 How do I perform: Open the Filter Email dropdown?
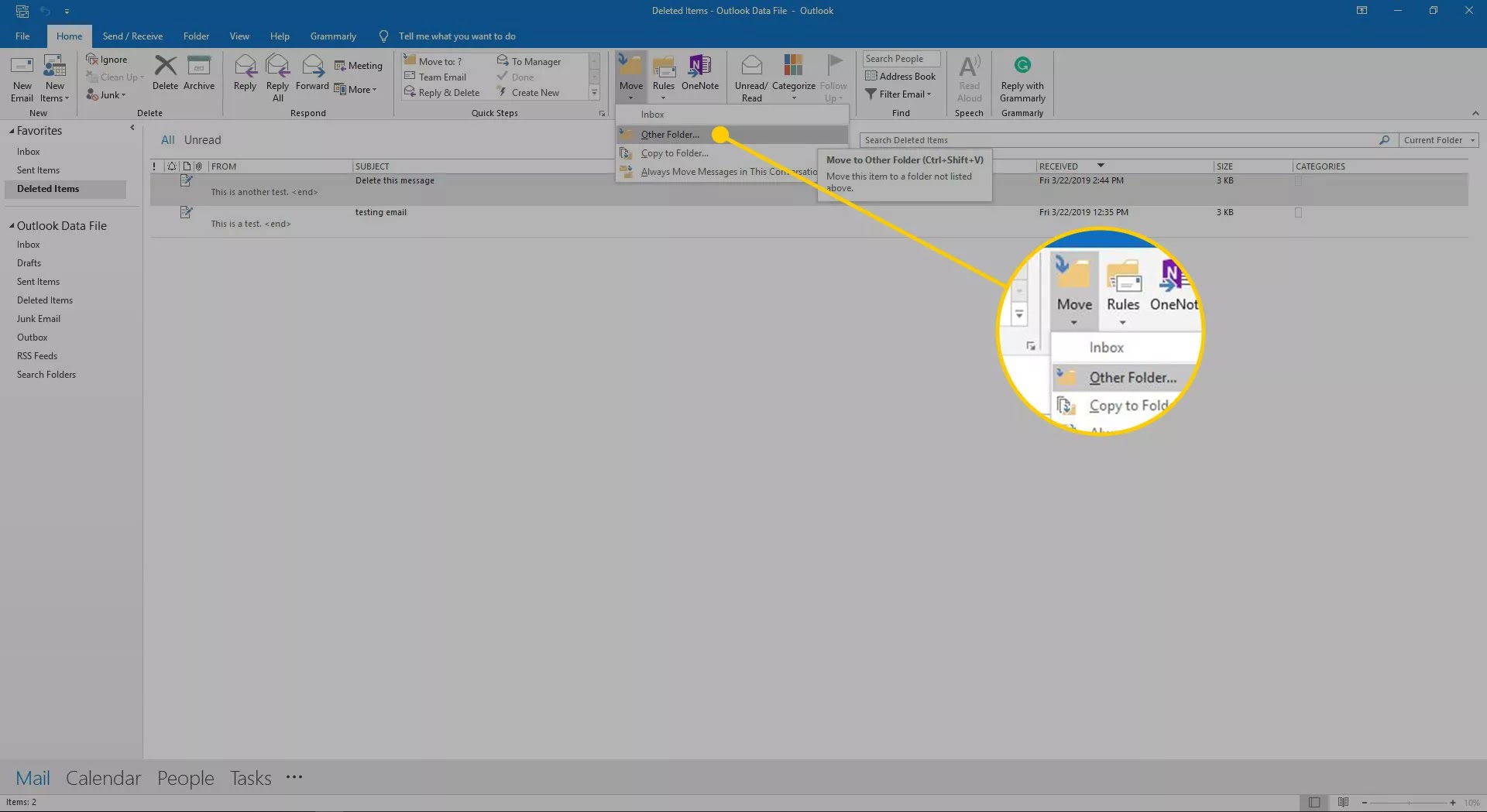(x=898, y=94)
